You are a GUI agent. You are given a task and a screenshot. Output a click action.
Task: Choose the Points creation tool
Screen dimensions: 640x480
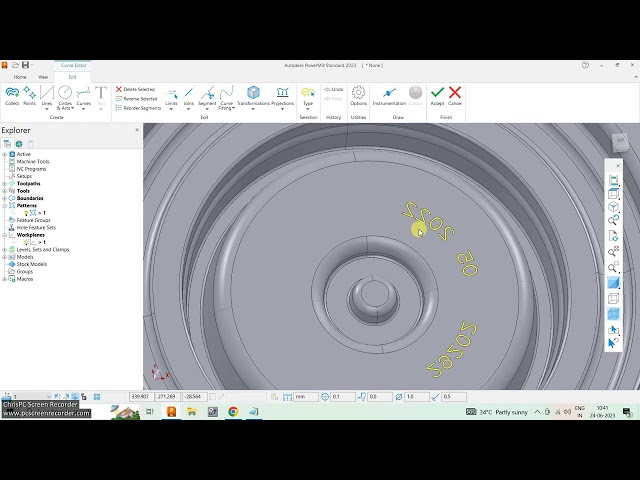point(29,96)
